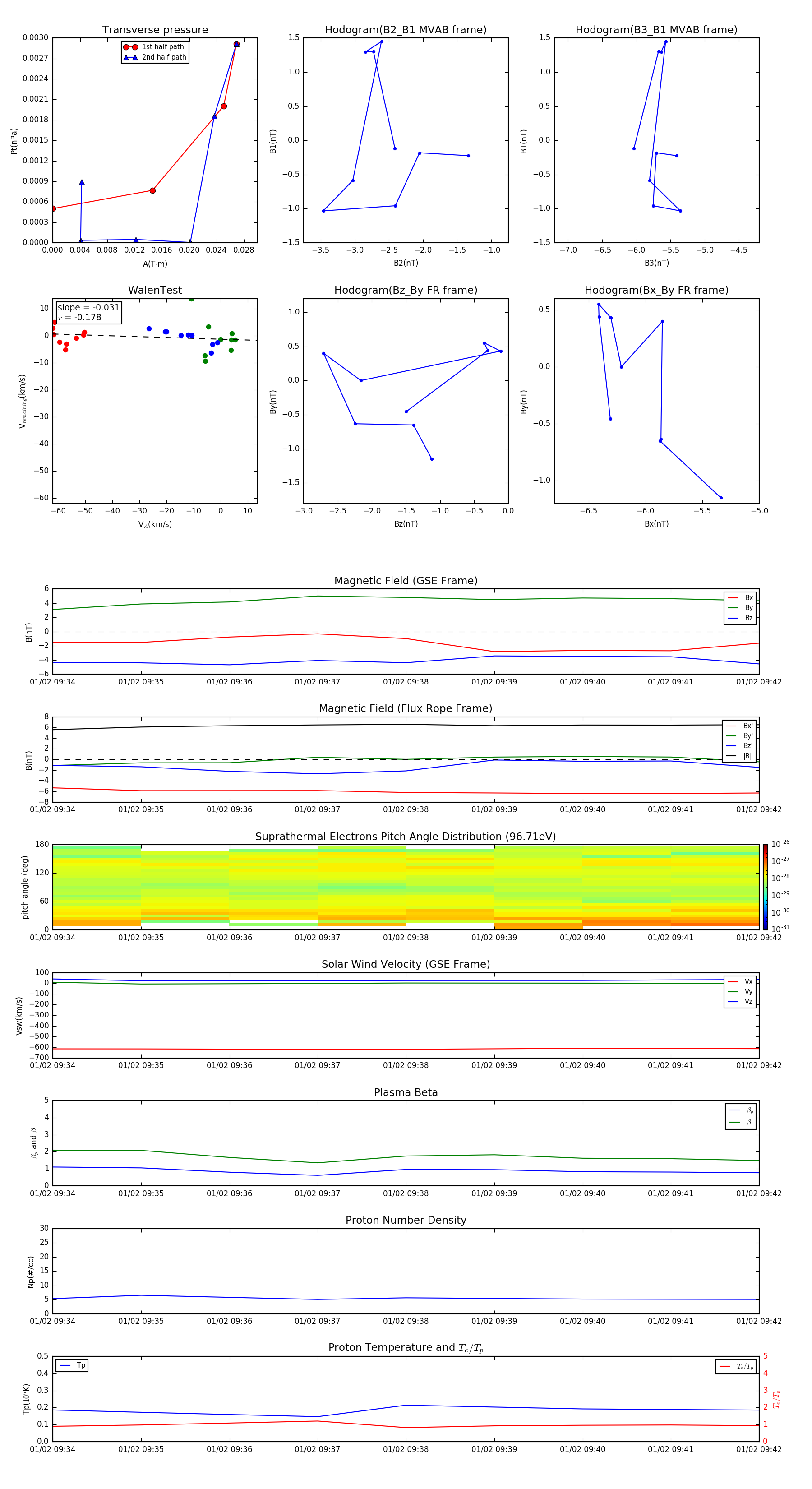The width and height of the screenshot is (812, 1489).
Task: Click the "Solar Wind Velocity (GSE Frame)" title
Action: click(406, 964)
